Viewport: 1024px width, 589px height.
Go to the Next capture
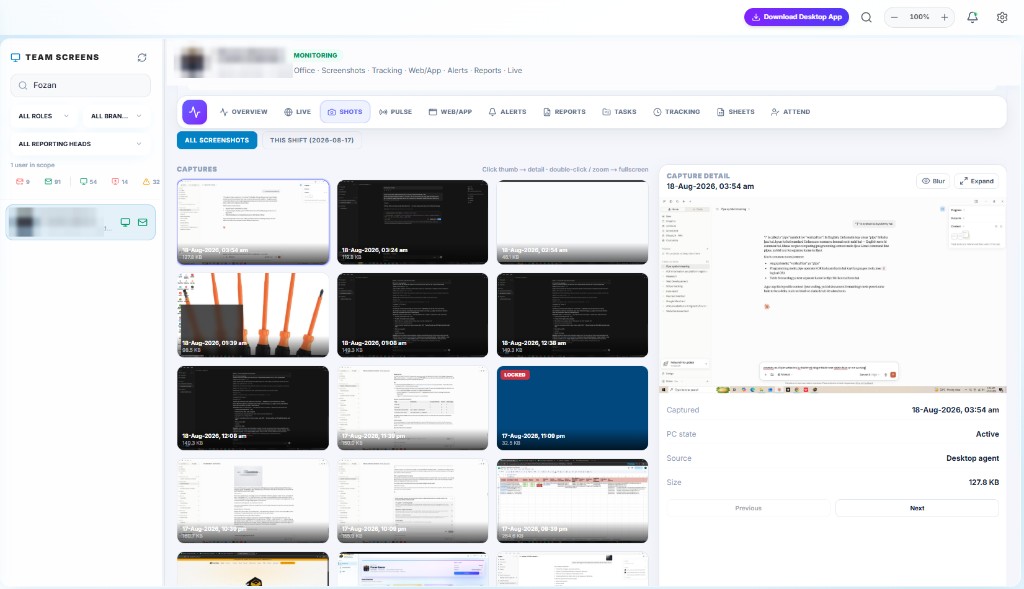(x=917, y=508)
